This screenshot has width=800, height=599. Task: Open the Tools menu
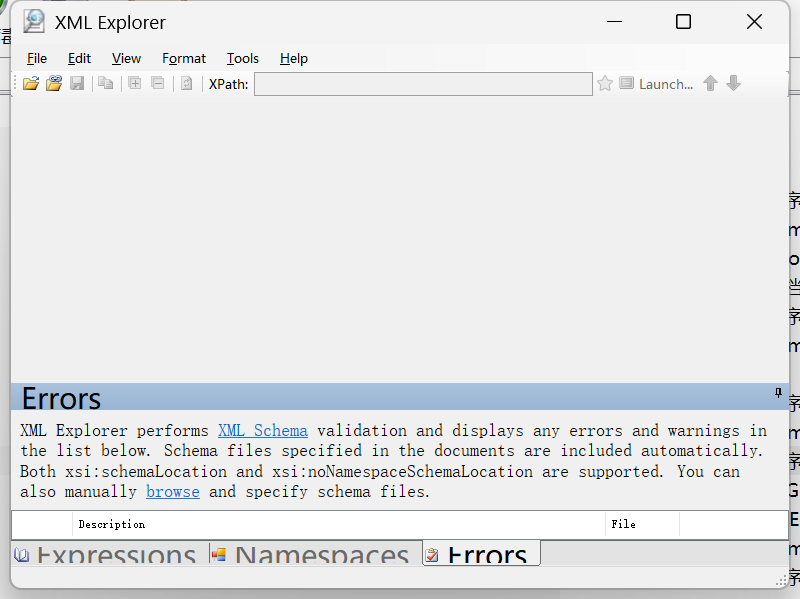(242, 58)
